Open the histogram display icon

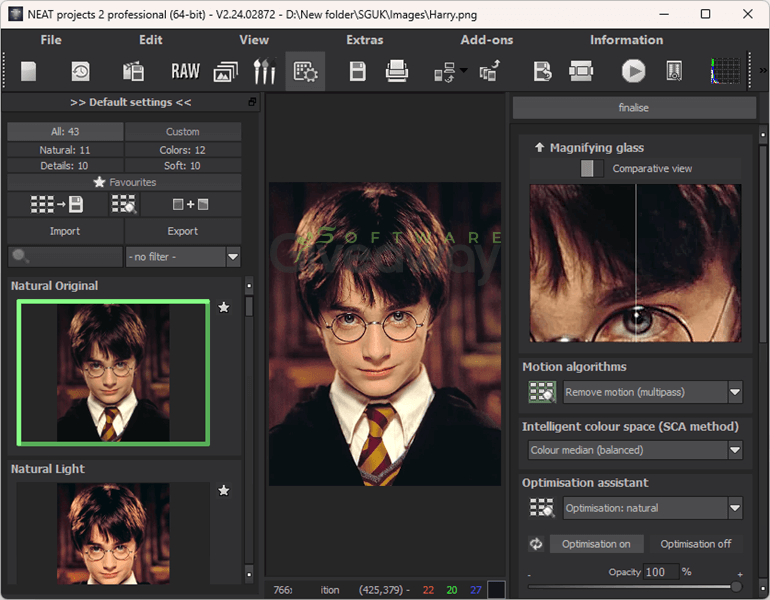[x=725, y=71]
